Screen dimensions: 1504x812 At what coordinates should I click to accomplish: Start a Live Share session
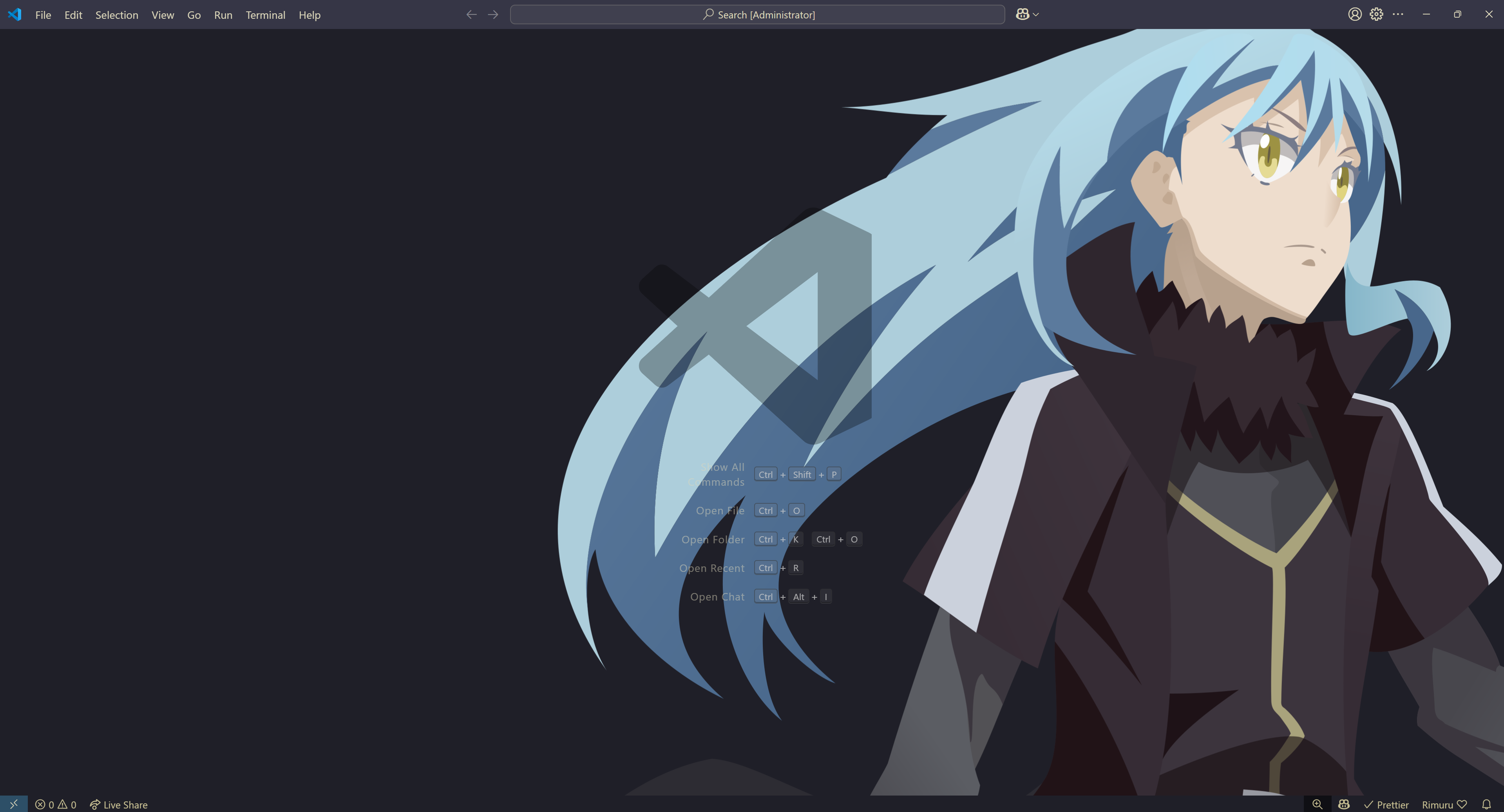point(119,804)
